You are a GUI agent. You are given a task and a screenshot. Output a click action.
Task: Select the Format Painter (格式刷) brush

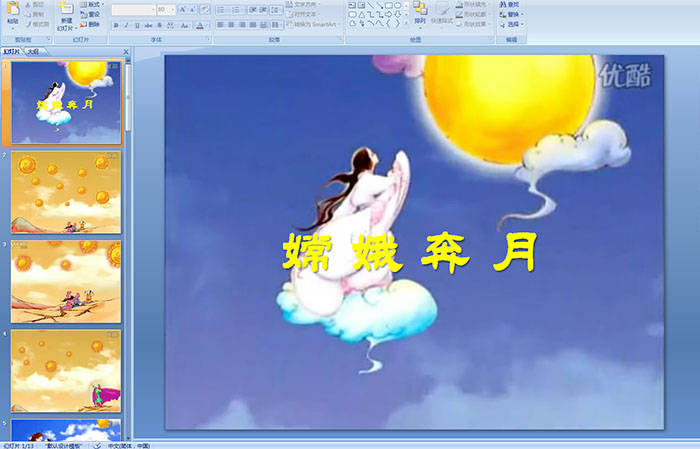tap(37, 24)
